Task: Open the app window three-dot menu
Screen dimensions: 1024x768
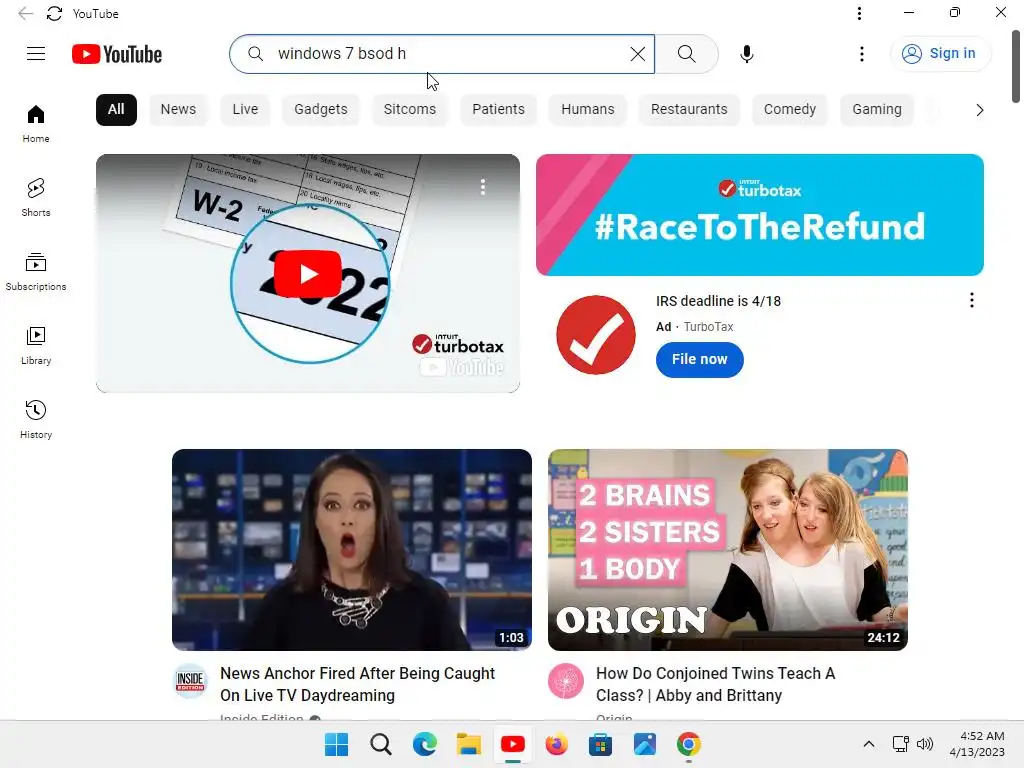Action: pos(859,14)
